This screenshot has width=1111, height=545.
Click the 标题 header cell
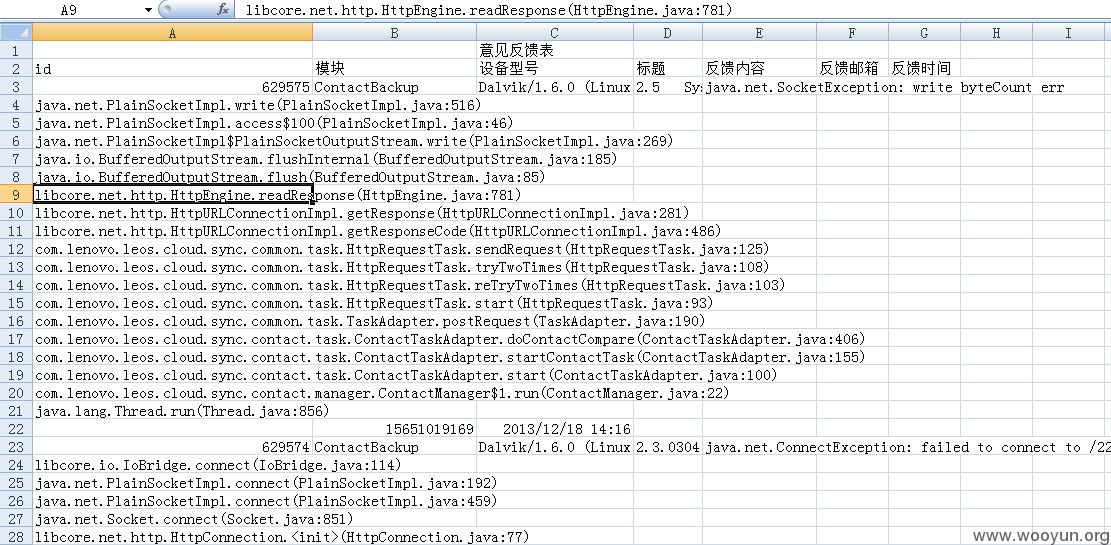click(x=668, y=69)
